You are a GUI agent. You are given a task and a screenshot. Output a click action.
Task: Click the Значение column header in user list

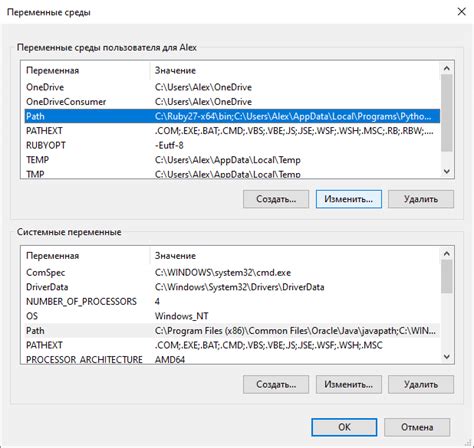[x=175, y=71]
